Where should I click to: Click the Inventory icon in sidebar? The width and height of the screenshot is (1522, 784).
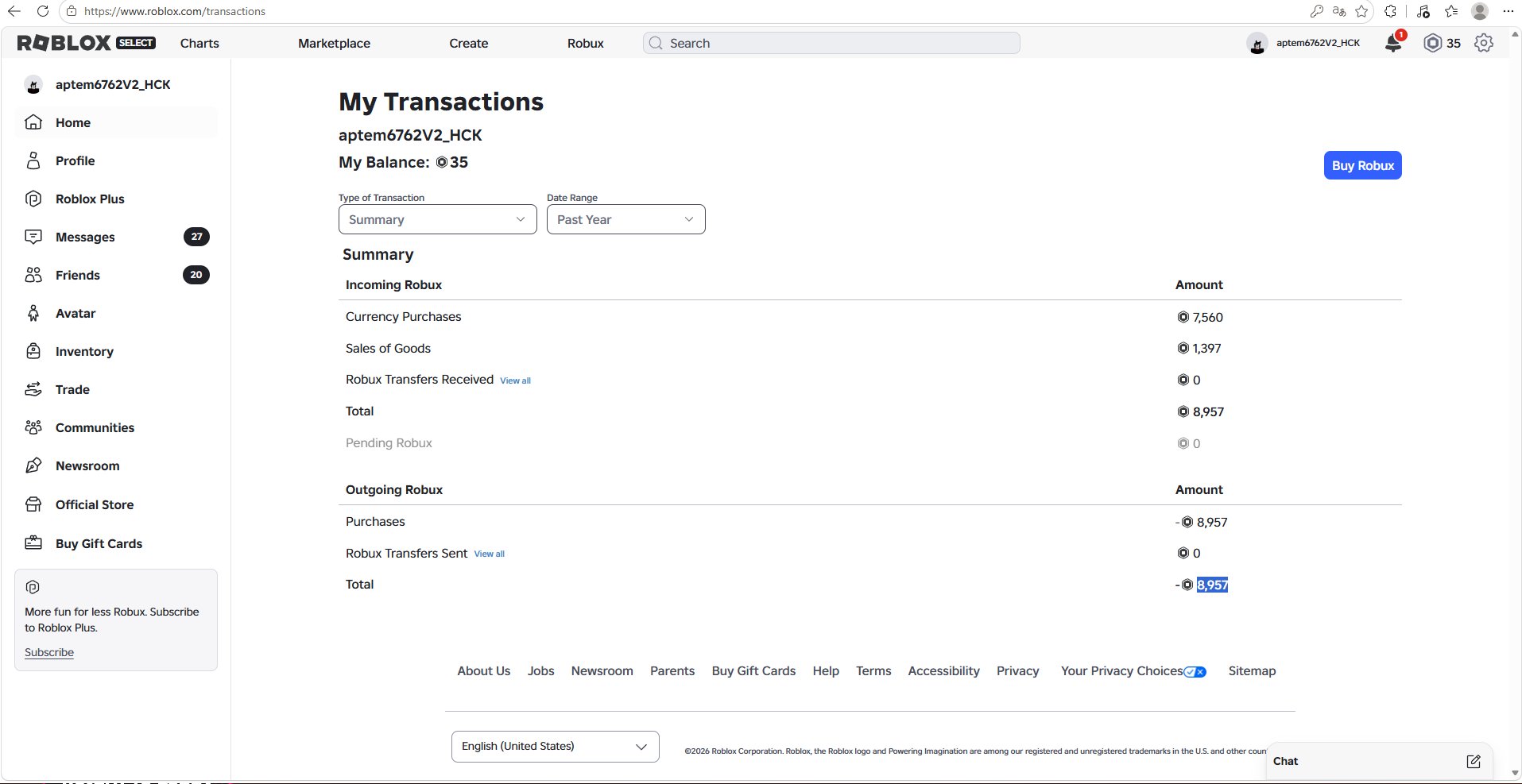[33, 351]
